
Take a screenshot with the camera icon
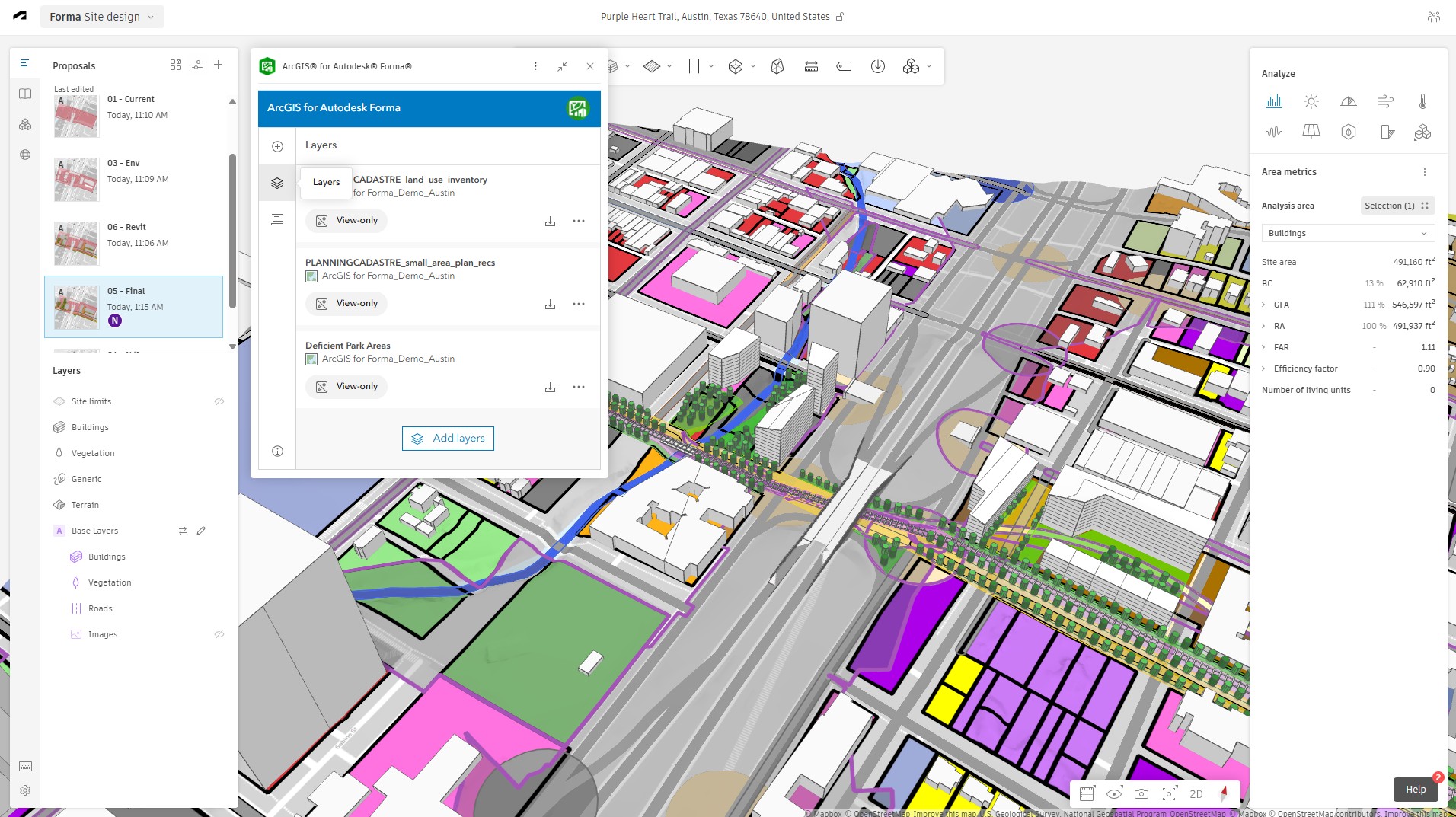coord(1141,793)
